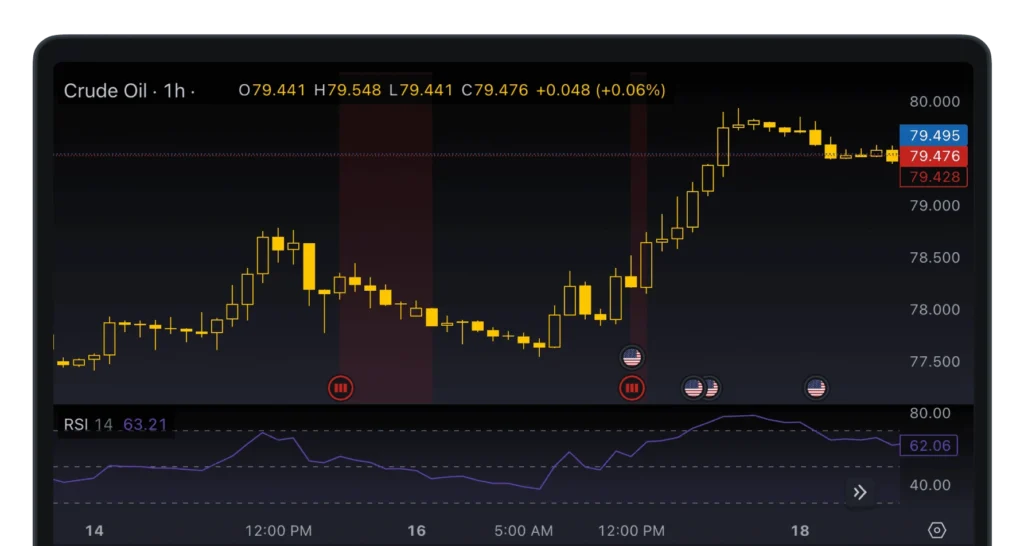The image size is (1024, 546).
Task: Click the blue 79.495 price tag
Action: coord(934,135)
